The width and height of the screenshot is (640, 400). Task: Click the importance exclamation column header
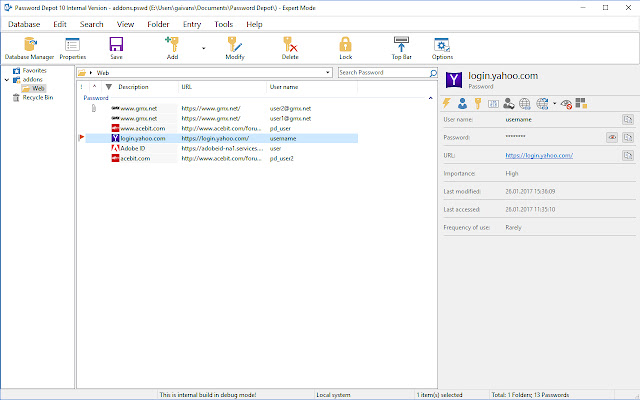point(82,87)
